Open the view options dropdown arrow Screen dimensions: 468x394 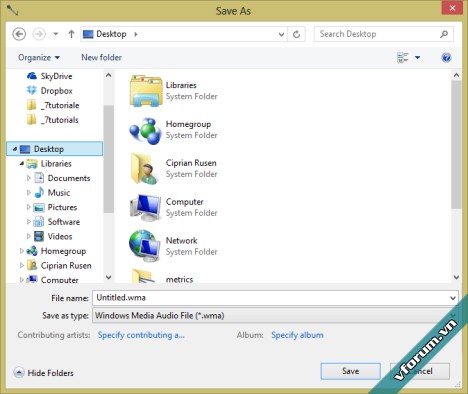tap(417, 58)
